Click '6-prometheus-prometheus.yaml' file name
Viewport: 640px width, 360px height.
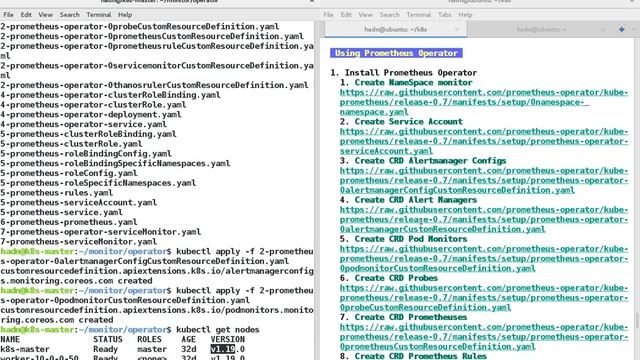69,222
